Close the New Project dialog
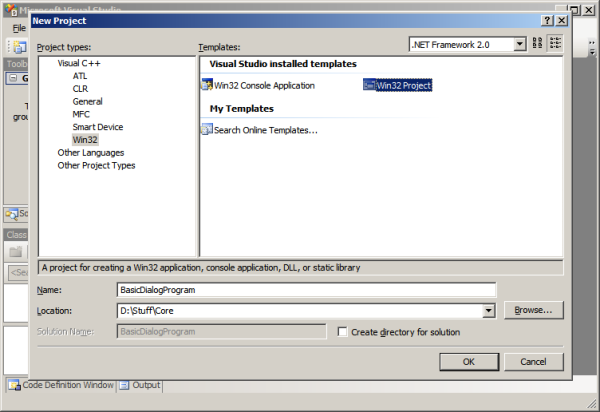600x412 pixels. point(561,21)
